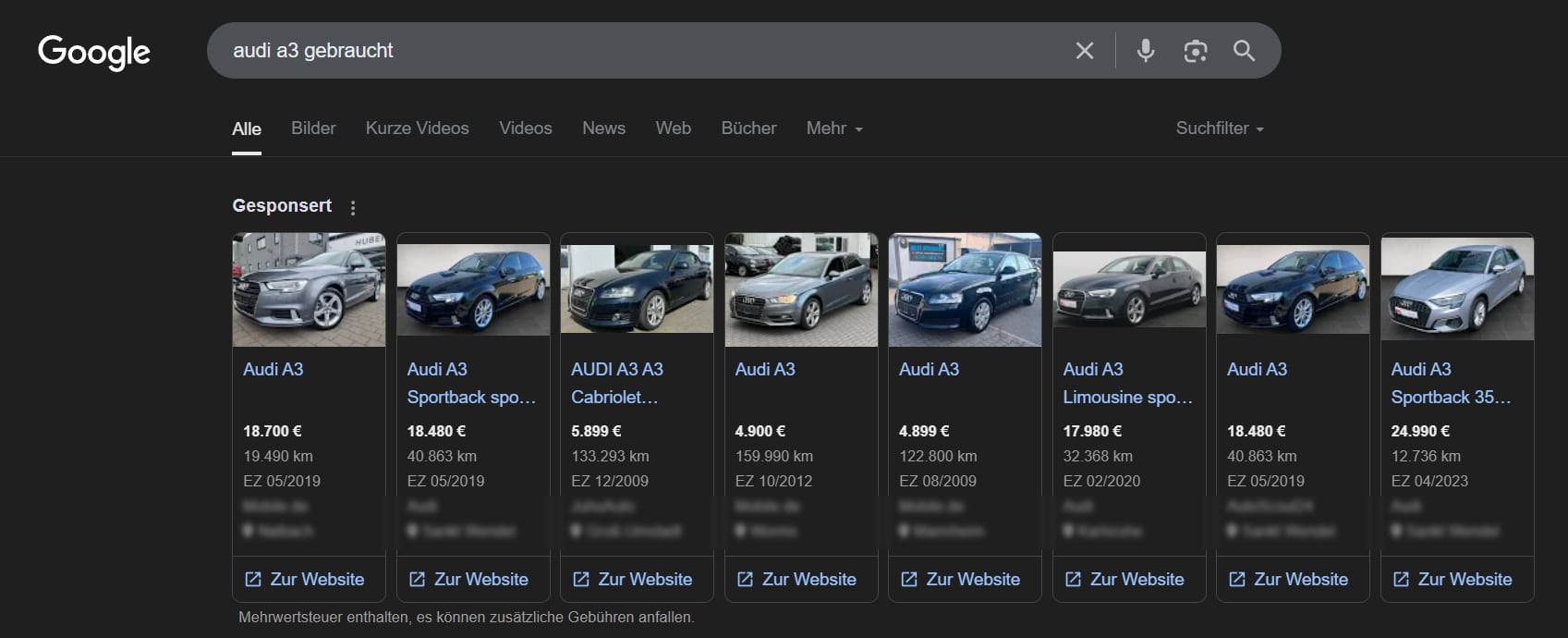Open the Gesponsert three-dot options
This screenshot has width=1568, height=638.
tap(353, 208)
